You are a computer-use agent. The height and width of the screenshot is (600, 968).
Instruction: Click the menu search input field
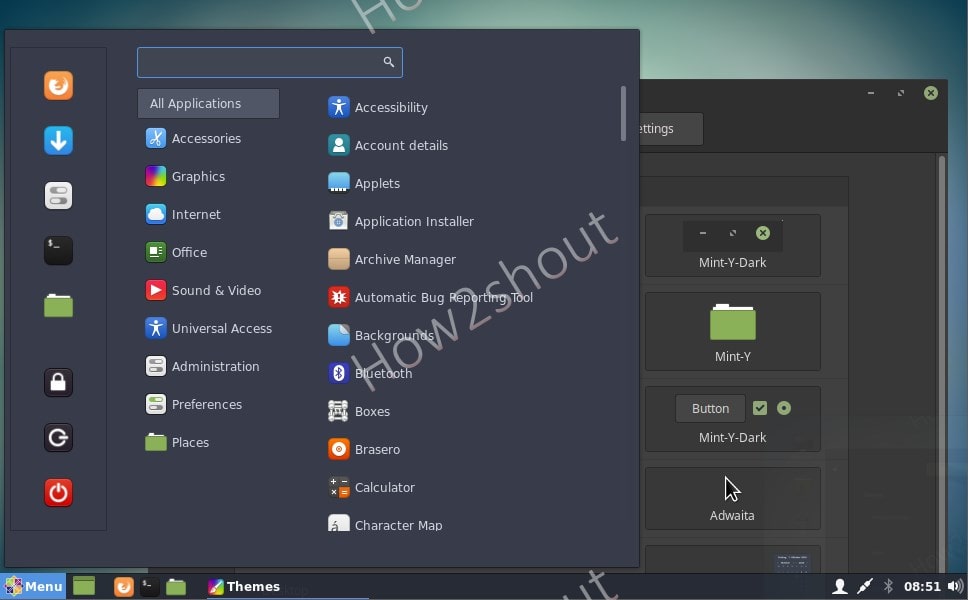coord(270,62)
